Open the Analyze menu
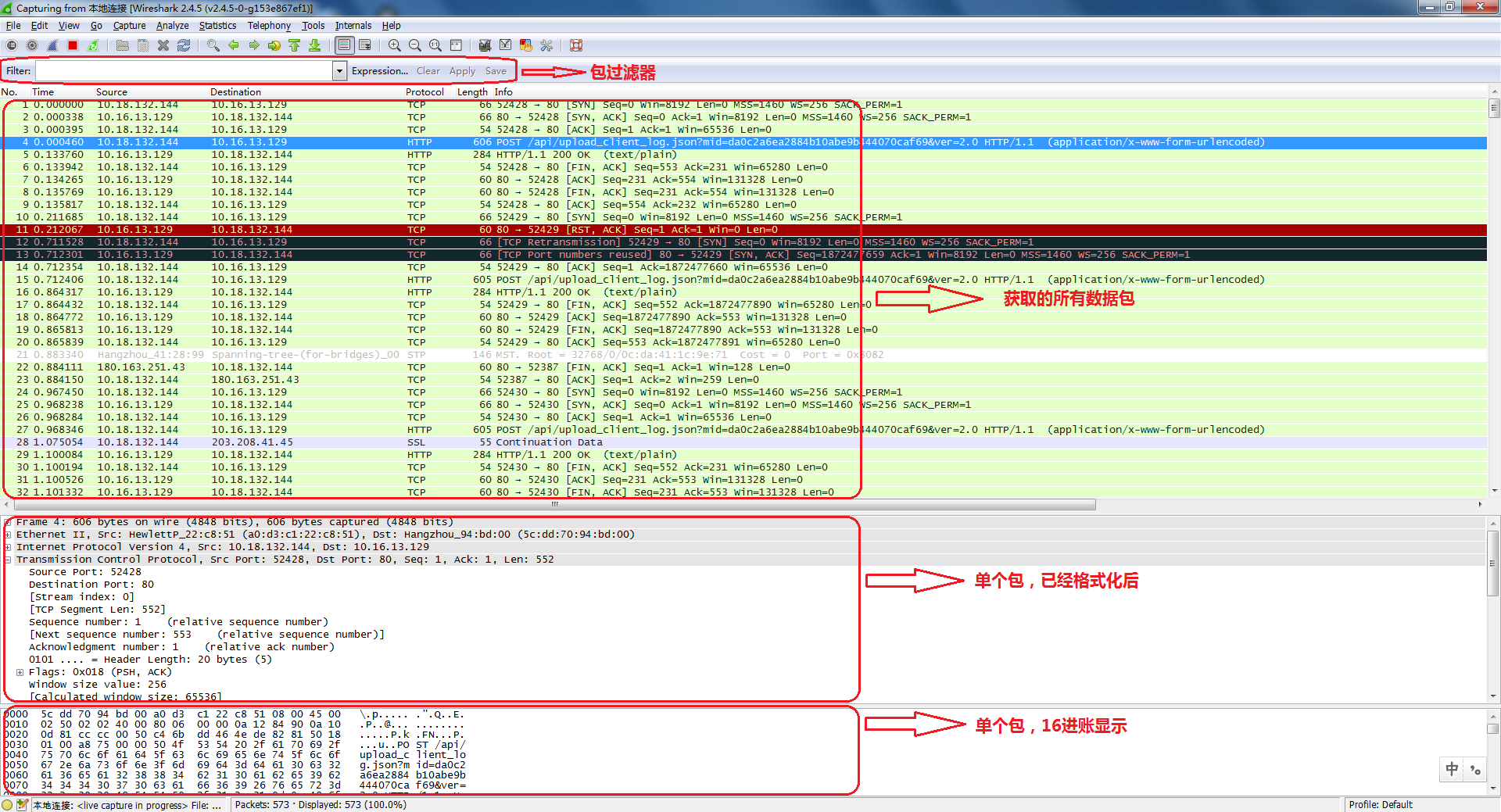The image size is (1501, 812). tap(173, 26)
